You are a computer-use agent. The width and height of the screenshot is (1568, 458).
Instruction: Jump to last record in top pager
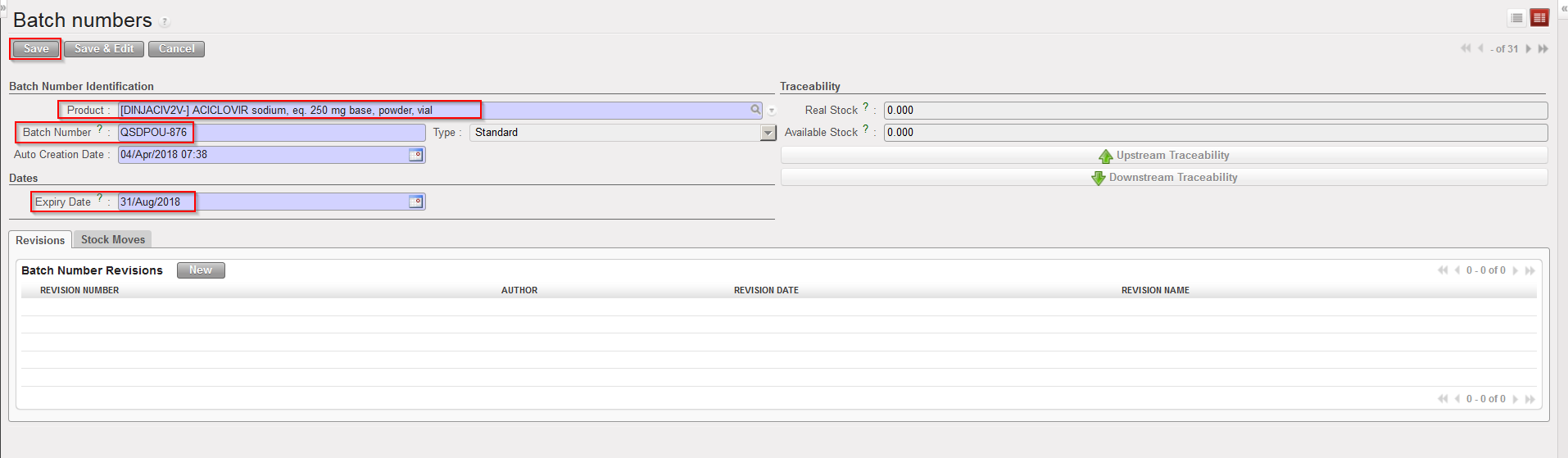pyautogui.click(x=1543, y=48)
